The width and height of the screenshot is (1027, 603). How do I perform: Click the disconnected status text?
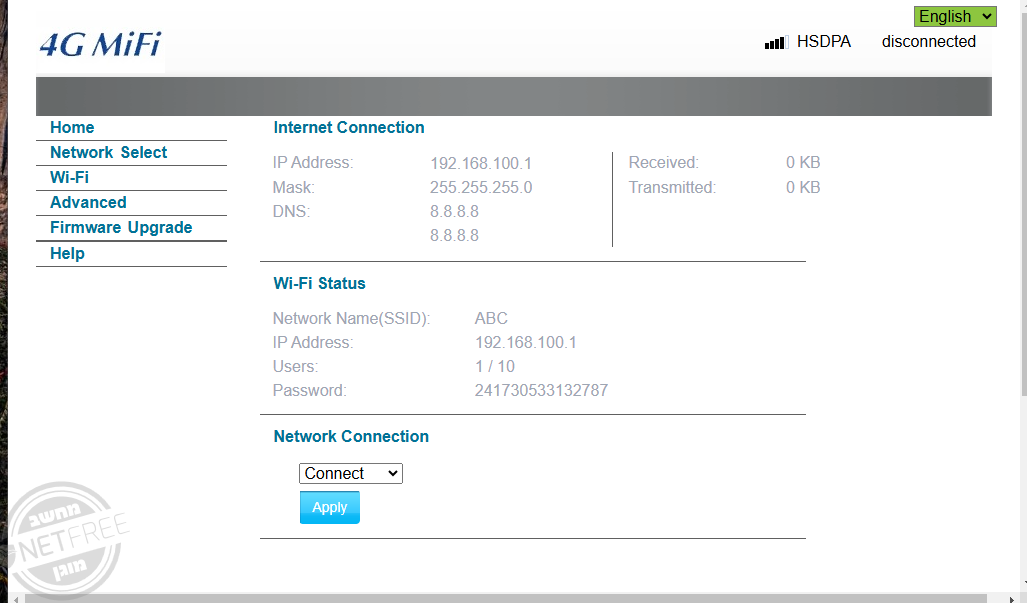(x=928, y=42)
